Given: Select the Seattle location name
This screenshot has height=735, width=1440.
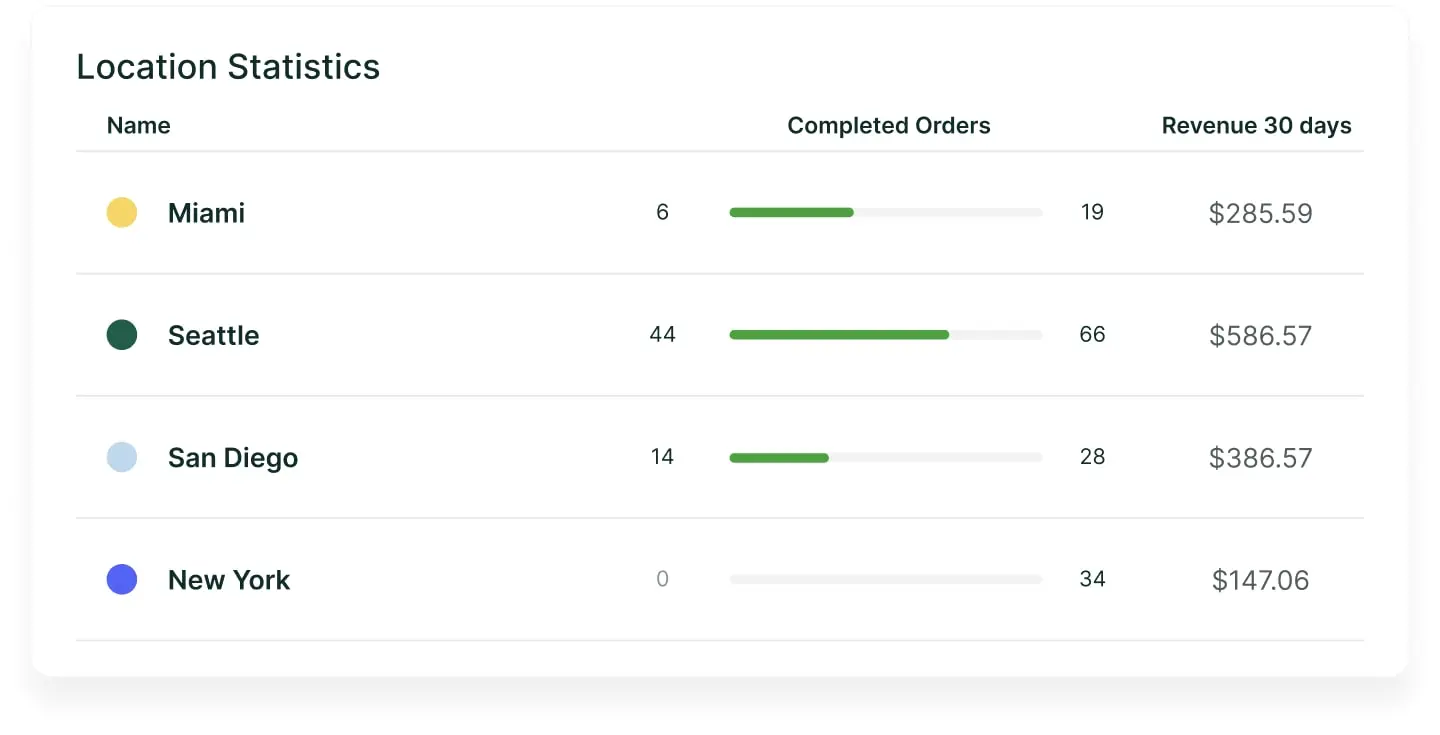Looking at the screenshot, I should tap(213, 335).
